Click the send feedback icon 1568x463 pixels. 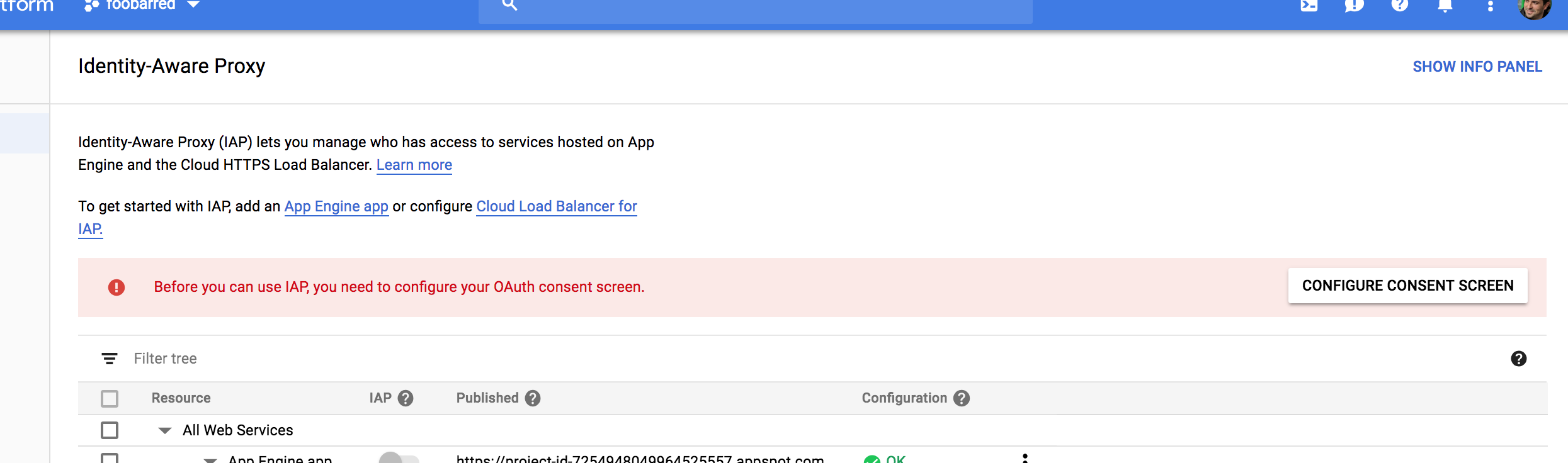pyautogui.click(x=1354, y=6)
